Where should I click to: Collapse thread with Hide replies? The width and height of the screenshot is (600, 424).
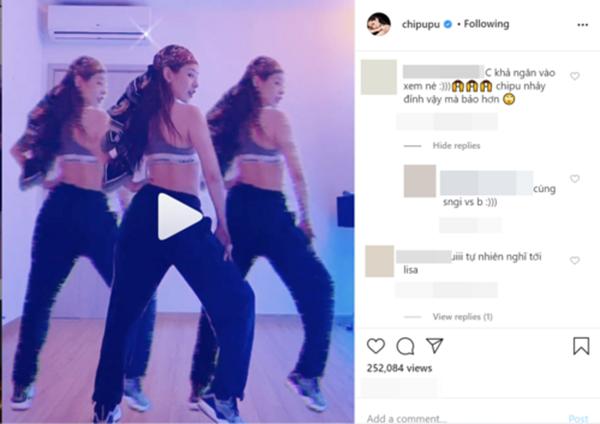coord(456,145)
